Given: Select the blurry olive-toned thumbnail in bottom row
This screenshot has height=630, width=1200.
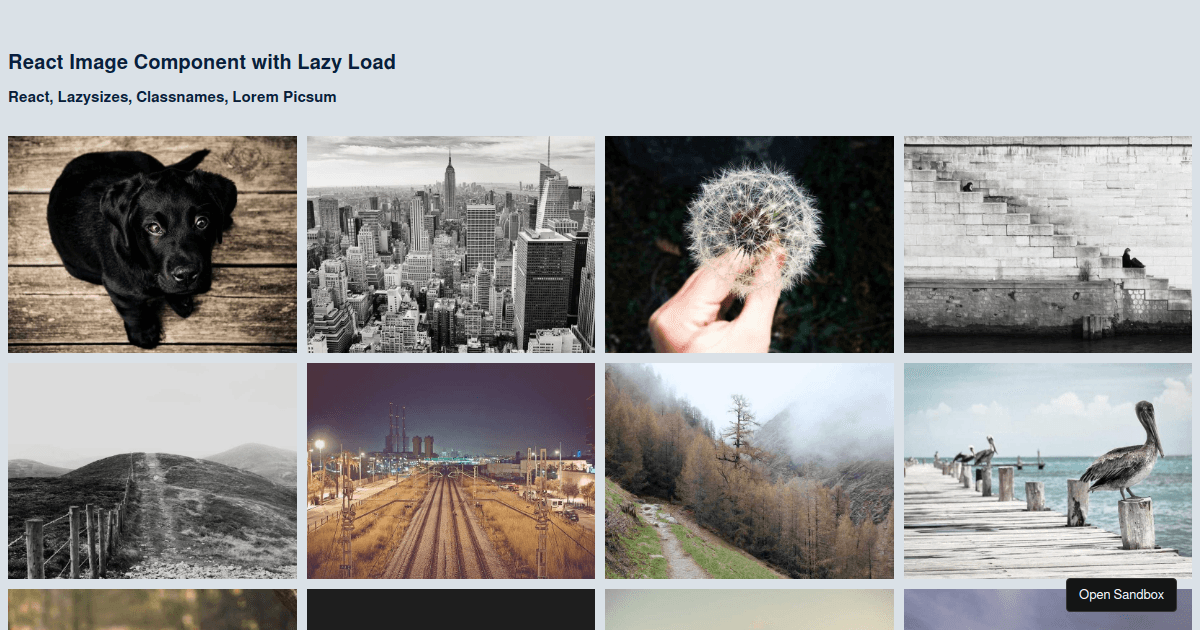Looking at the screenshot, I should click(x=152, y=609).
